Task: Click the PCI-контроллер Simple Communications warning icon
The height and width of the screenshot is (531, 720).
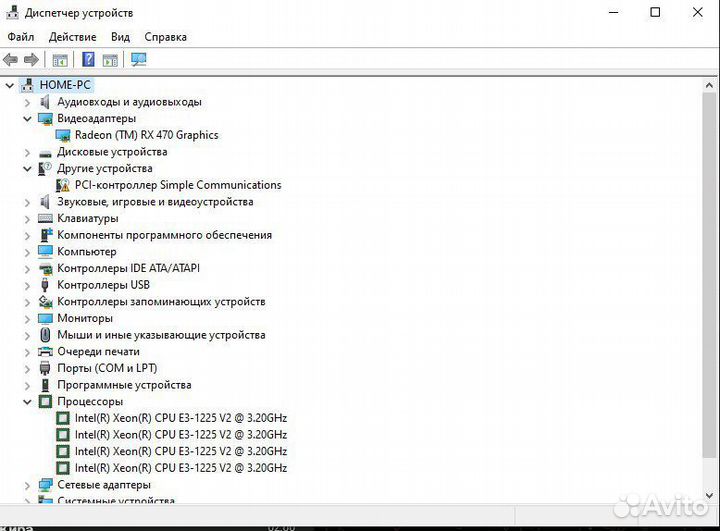Action: tap(63, 185)
